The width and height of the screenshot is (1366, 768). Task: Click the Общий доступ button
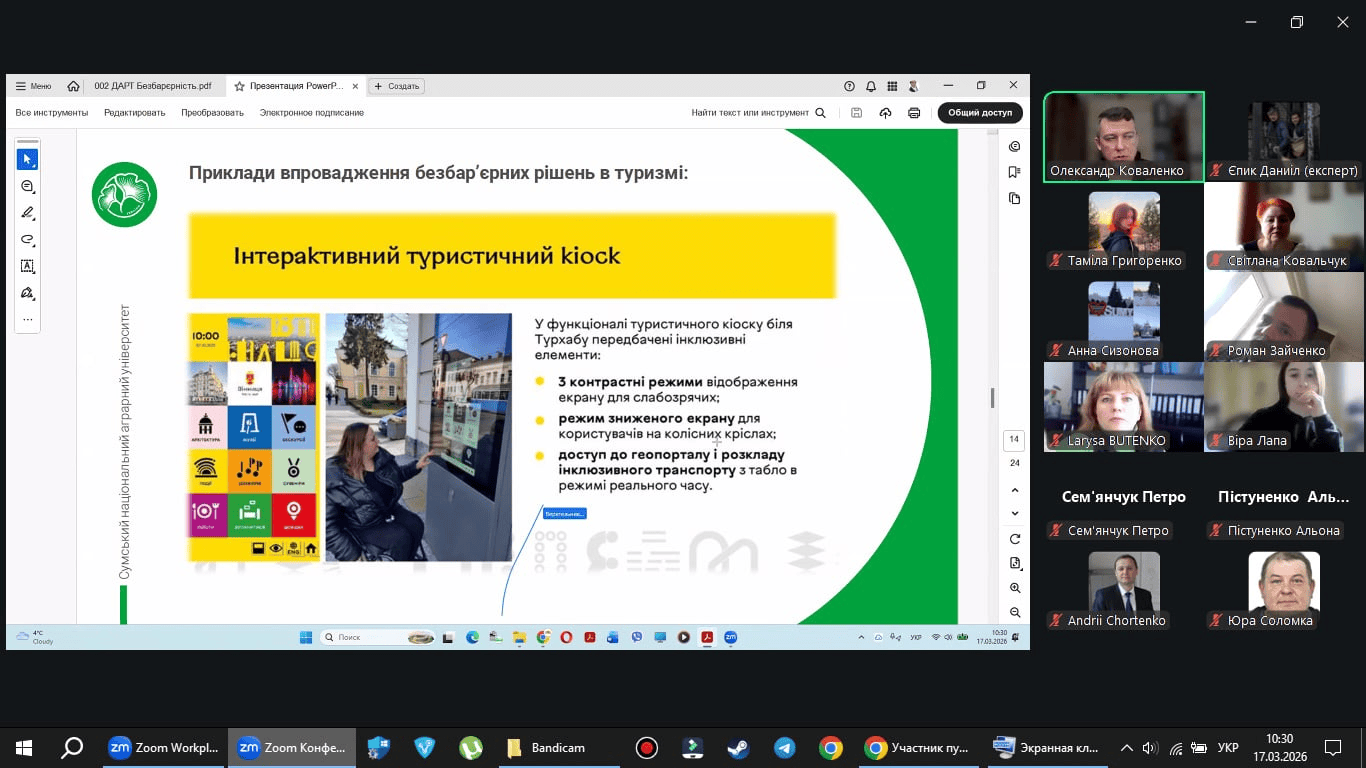(979, 113)
